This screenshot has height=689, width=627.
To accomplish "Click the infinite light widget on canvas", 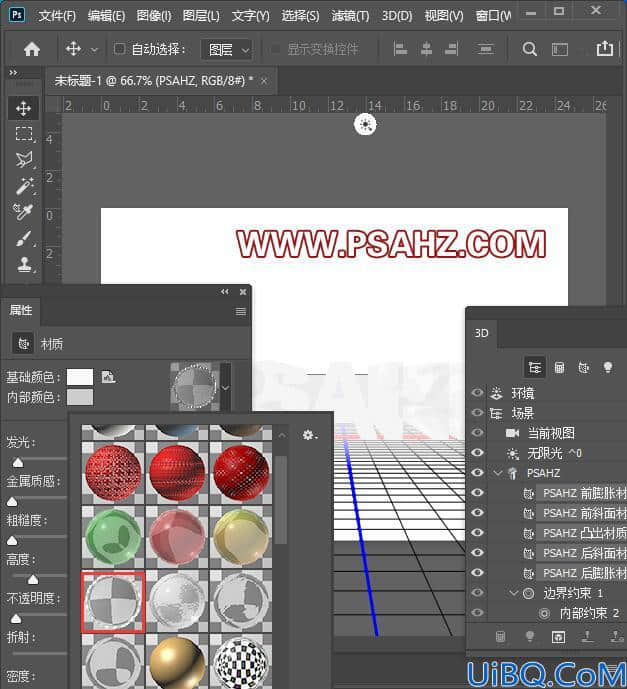I will tap(365, 124).
